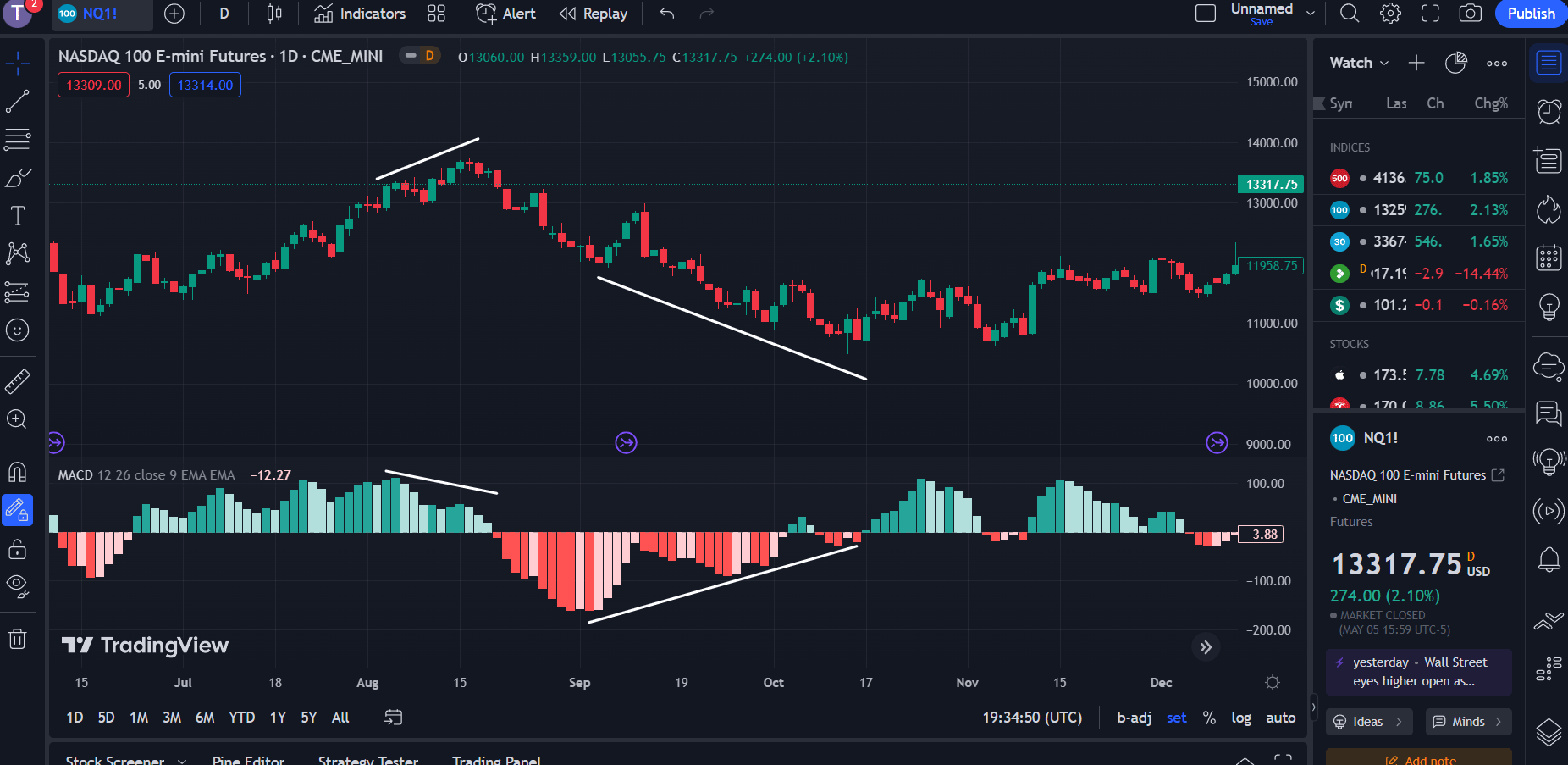Expand the Watch watchlist dropdown

click(x=1357, y=63)
